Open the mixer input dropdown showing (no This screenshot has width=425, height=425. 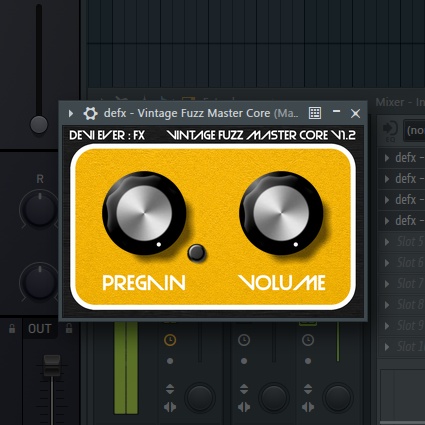tap(414, 130)
